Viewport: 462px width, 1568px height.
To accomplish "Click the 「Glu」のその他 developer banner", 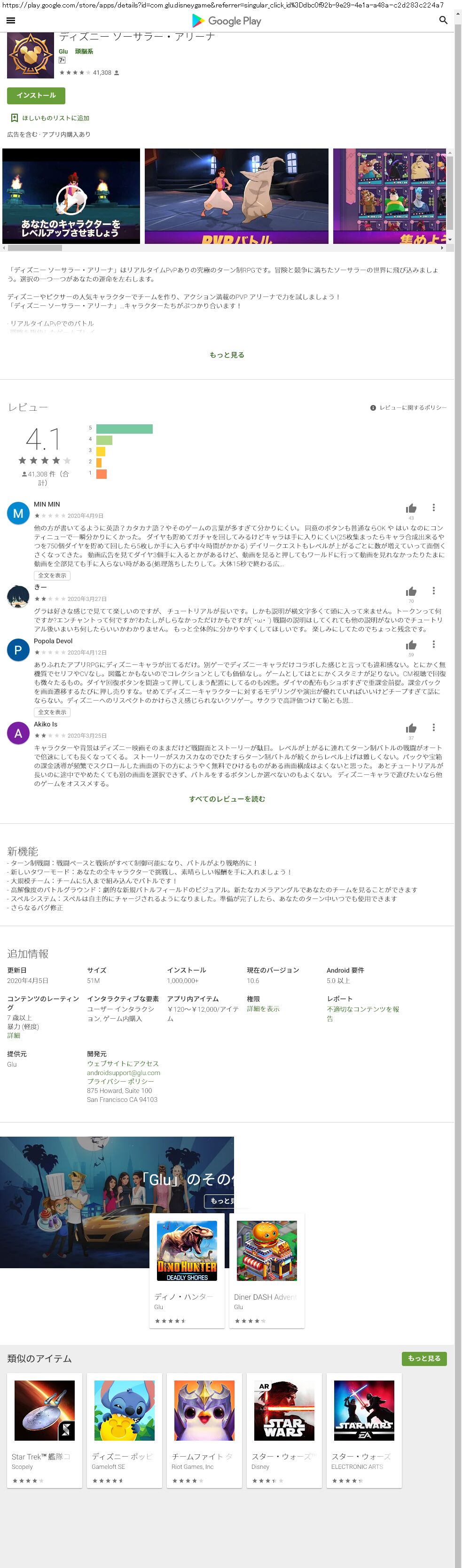I will pyautogui.click(x=117, y=1202).
